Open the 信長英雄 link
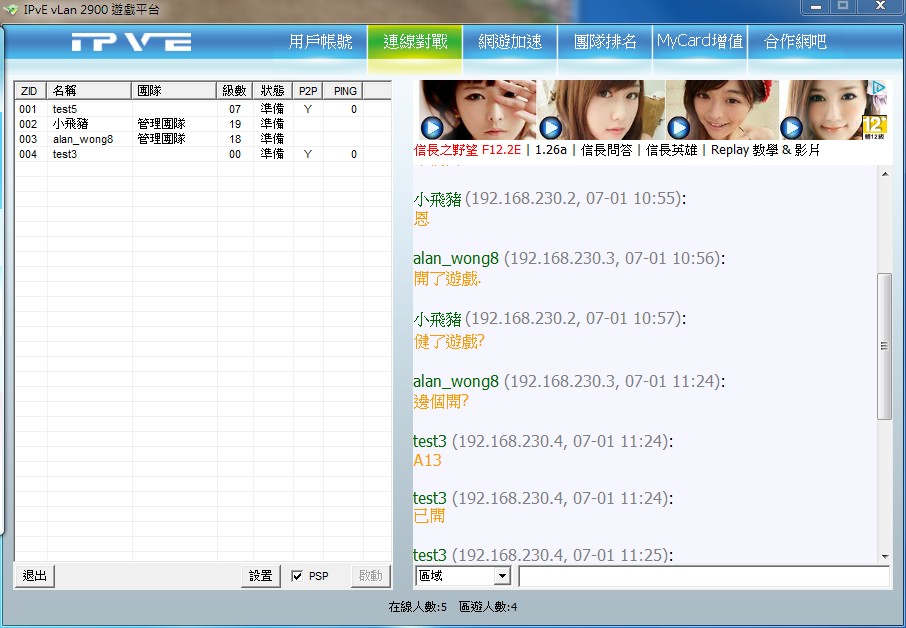906x628 pixels. click(x=671, y=150)
